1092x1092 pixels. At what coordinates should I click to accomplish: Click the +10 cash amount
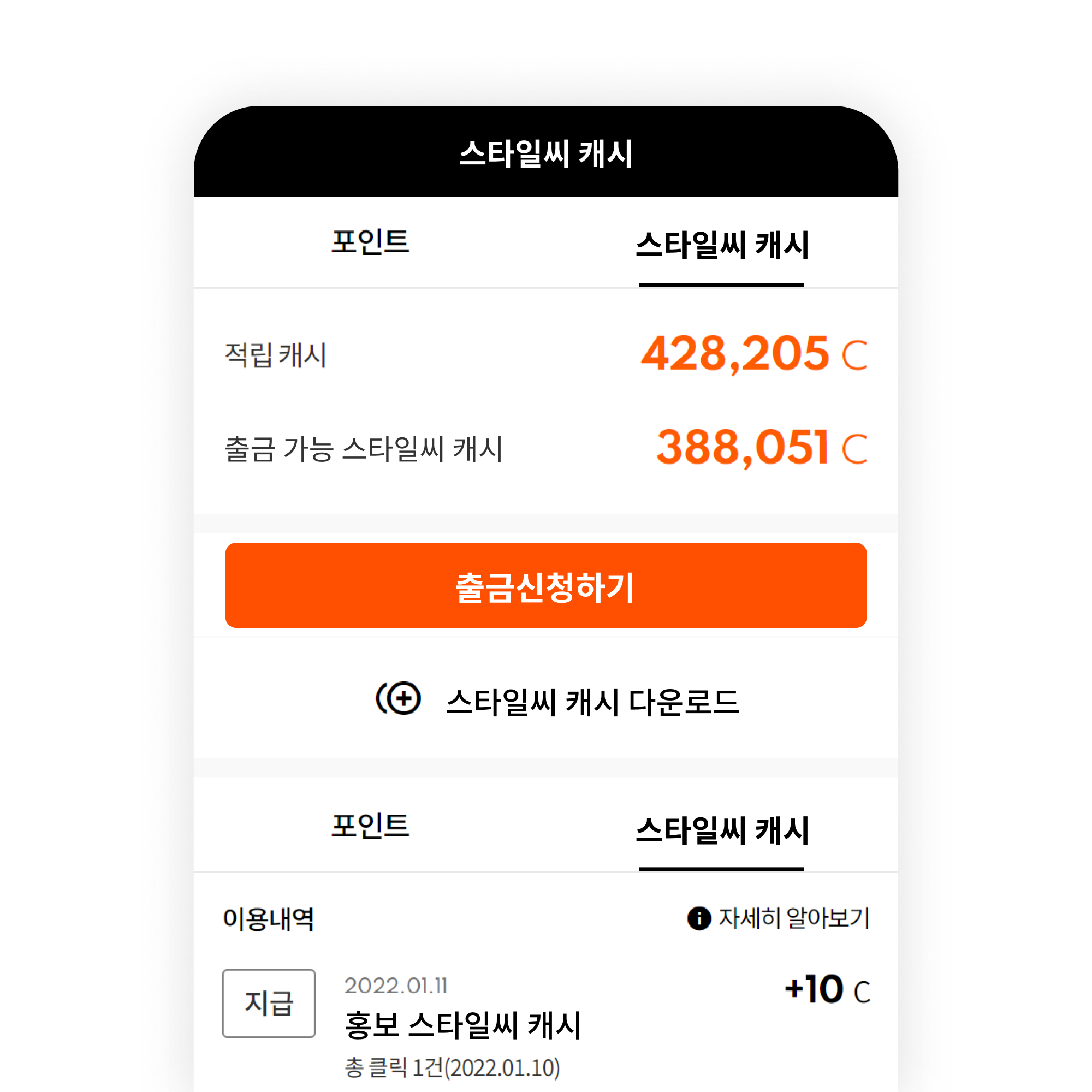pos(814,990)
